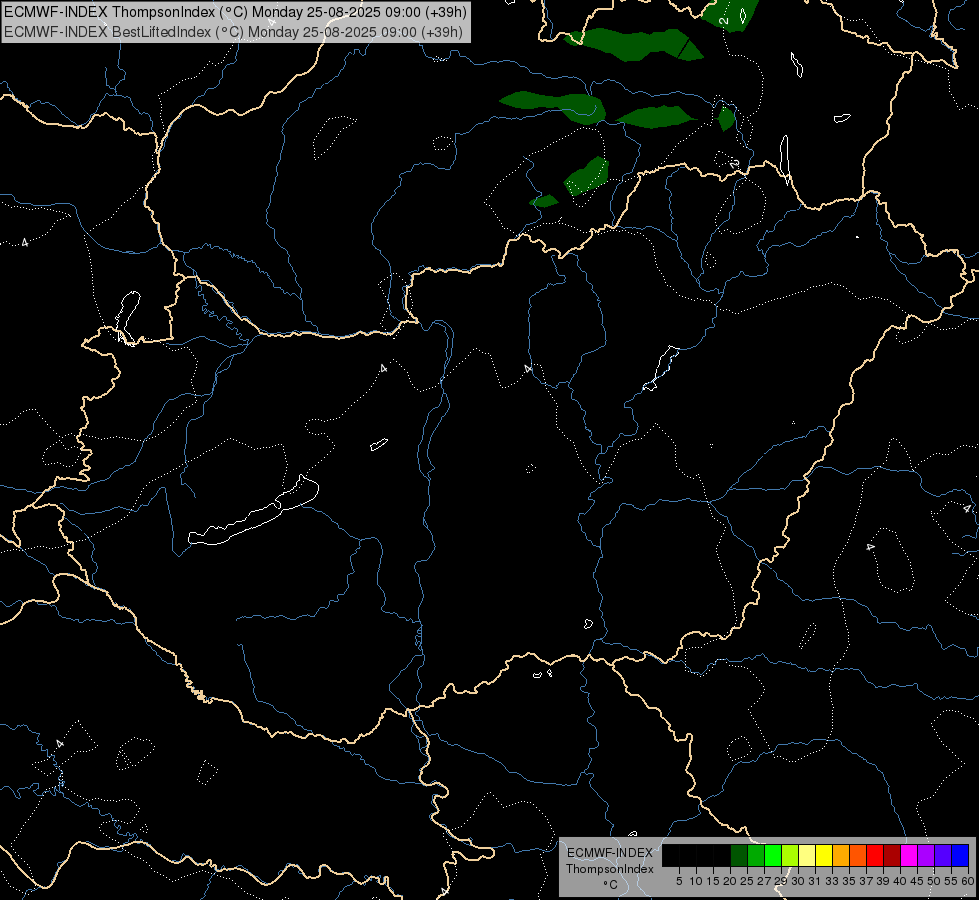979x900 pixels.
Task: Select the pale yellow 30–31 legend swatch
Action: (807, 855)
